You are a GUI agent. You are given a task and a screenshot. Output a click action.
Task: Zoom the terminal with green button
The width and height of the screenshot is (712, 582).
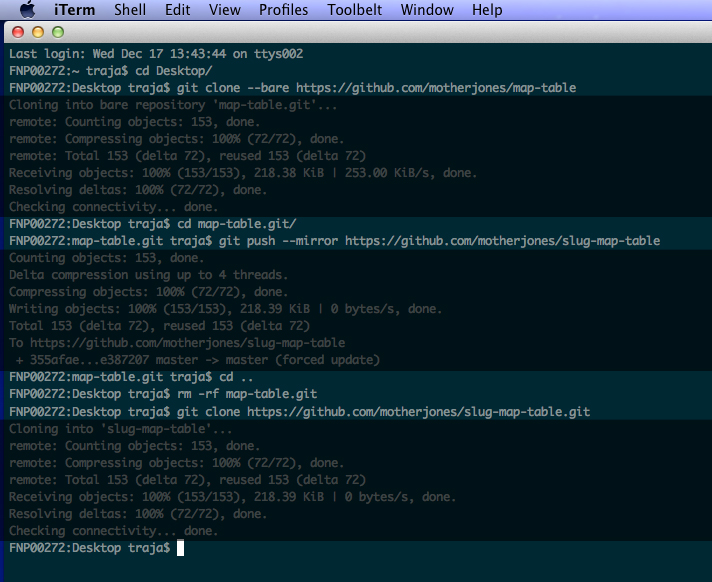pyautogui.click(x=58, y=32)
